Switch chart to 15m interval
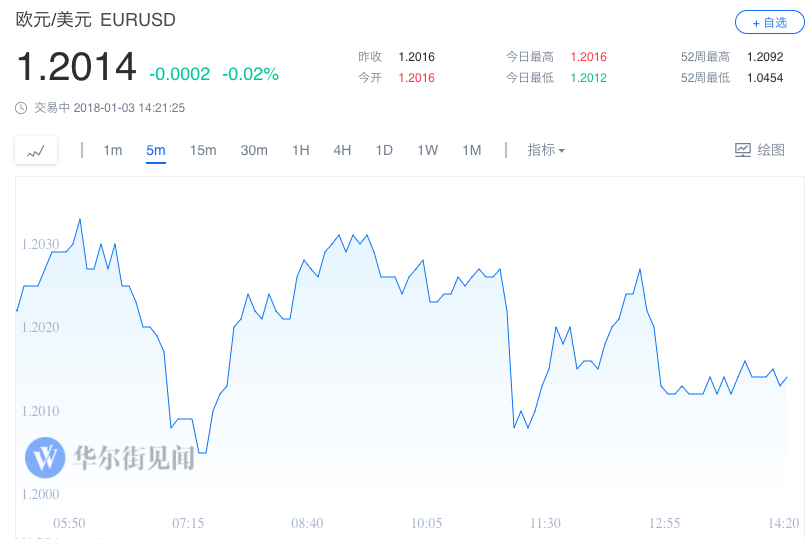Viewport: 809px width, 539px height. 203,150
